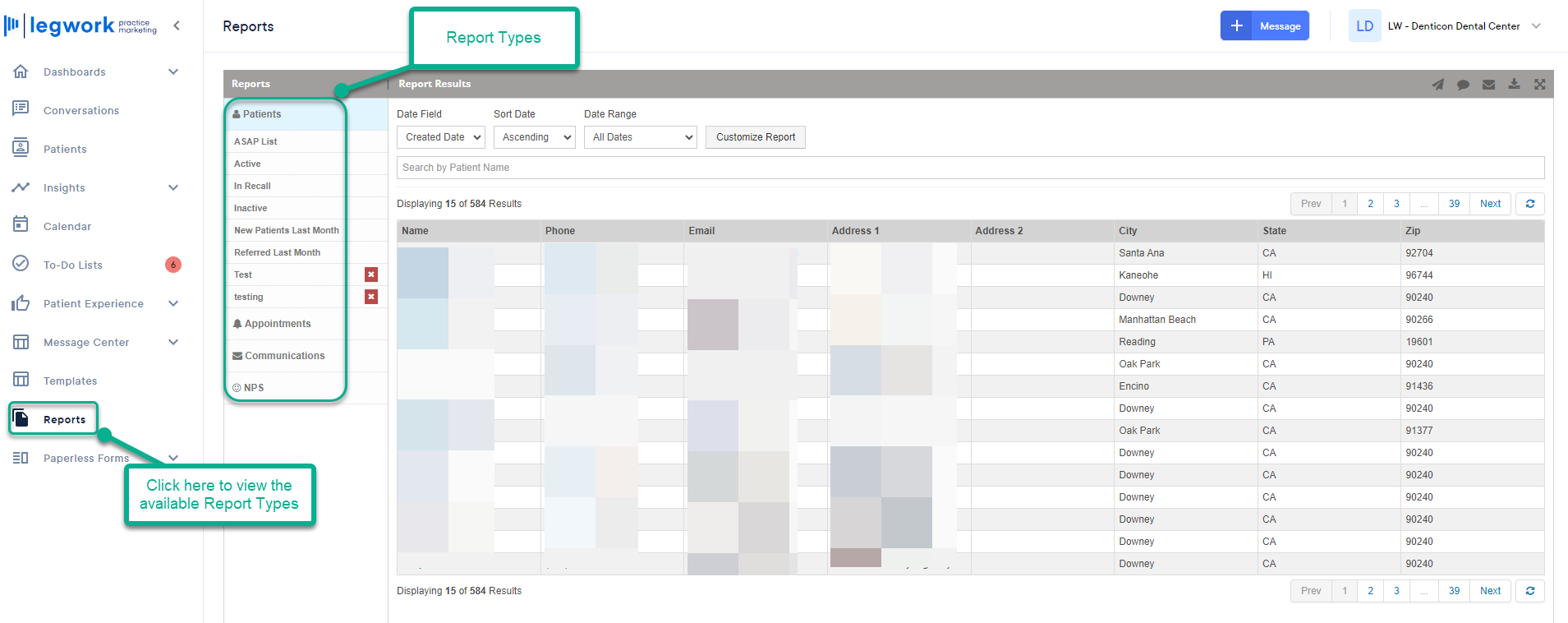Click the blue Message button

[1264, 25]
